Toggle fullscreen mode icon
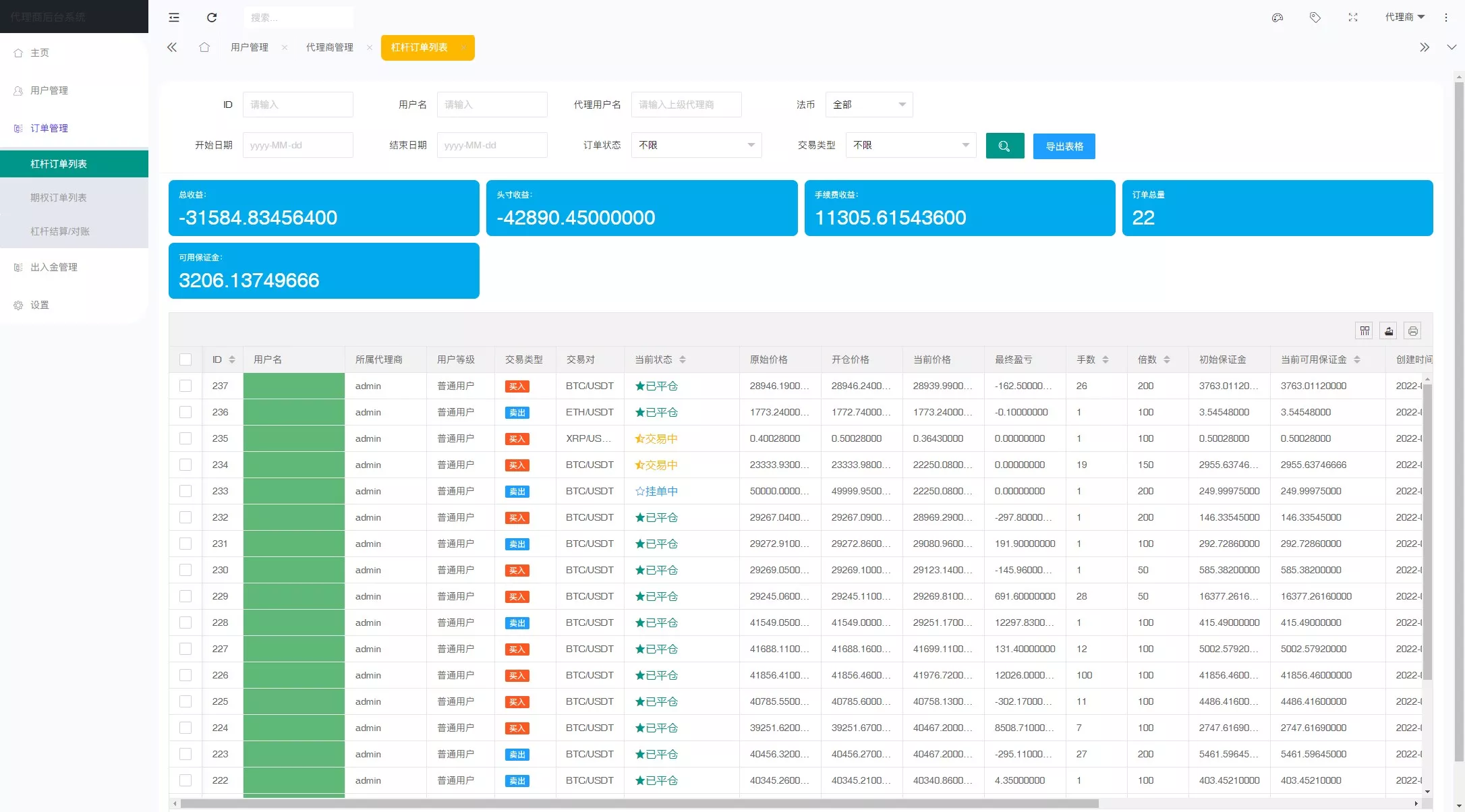The image size is (1465, 812). (1353, 18)
